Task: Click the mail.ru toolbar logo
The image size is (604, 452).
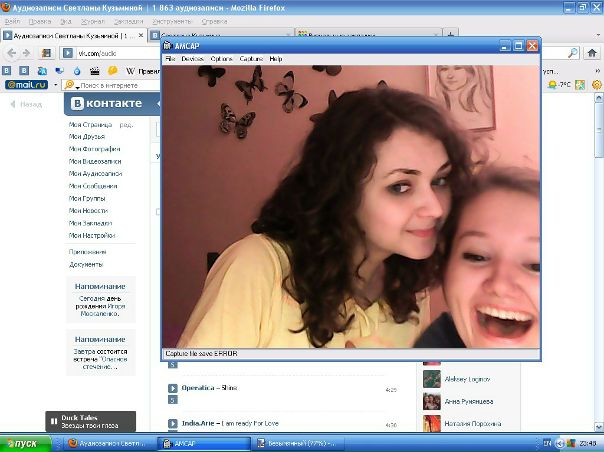Action: click(25, 86)
